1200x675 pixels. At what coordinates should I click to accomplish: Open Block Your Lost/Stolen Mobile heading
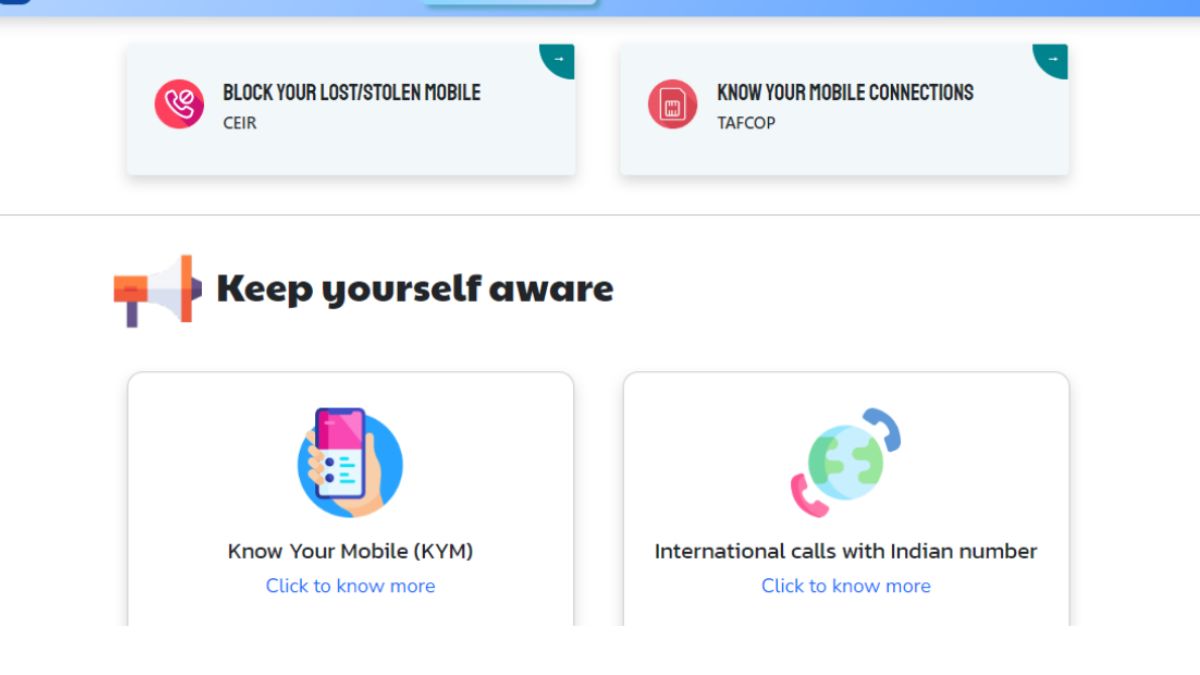coord(351,92)
